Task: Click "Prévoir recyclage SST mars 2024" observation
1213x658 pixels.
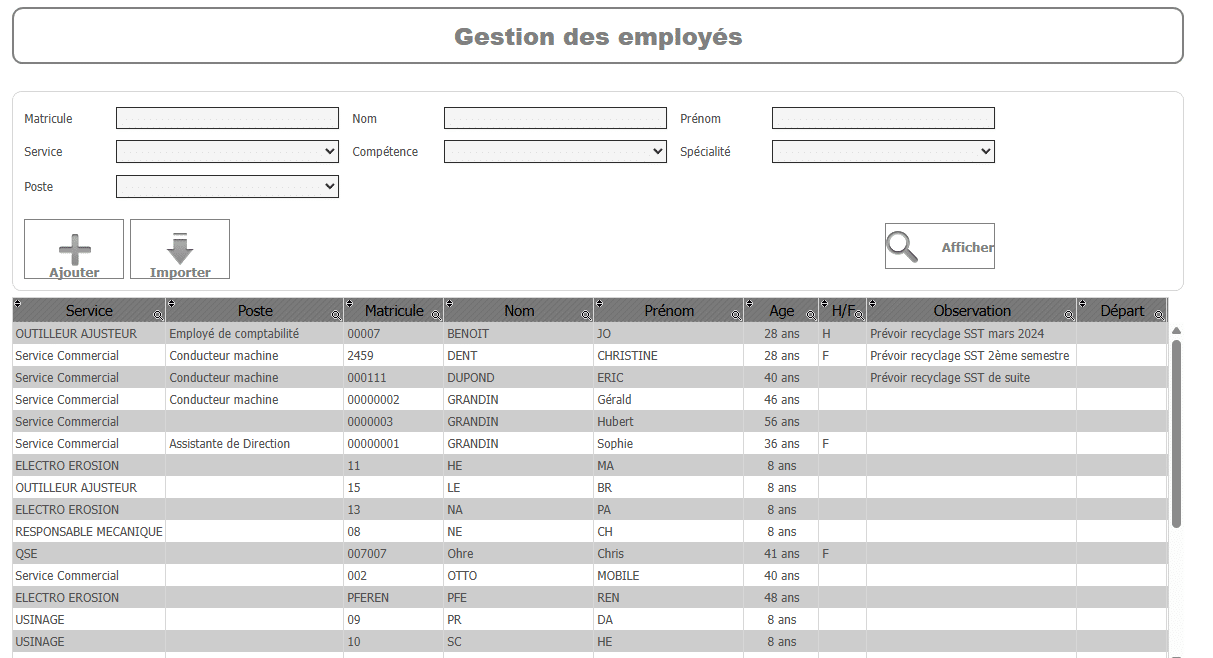Action: coord(972,334)
